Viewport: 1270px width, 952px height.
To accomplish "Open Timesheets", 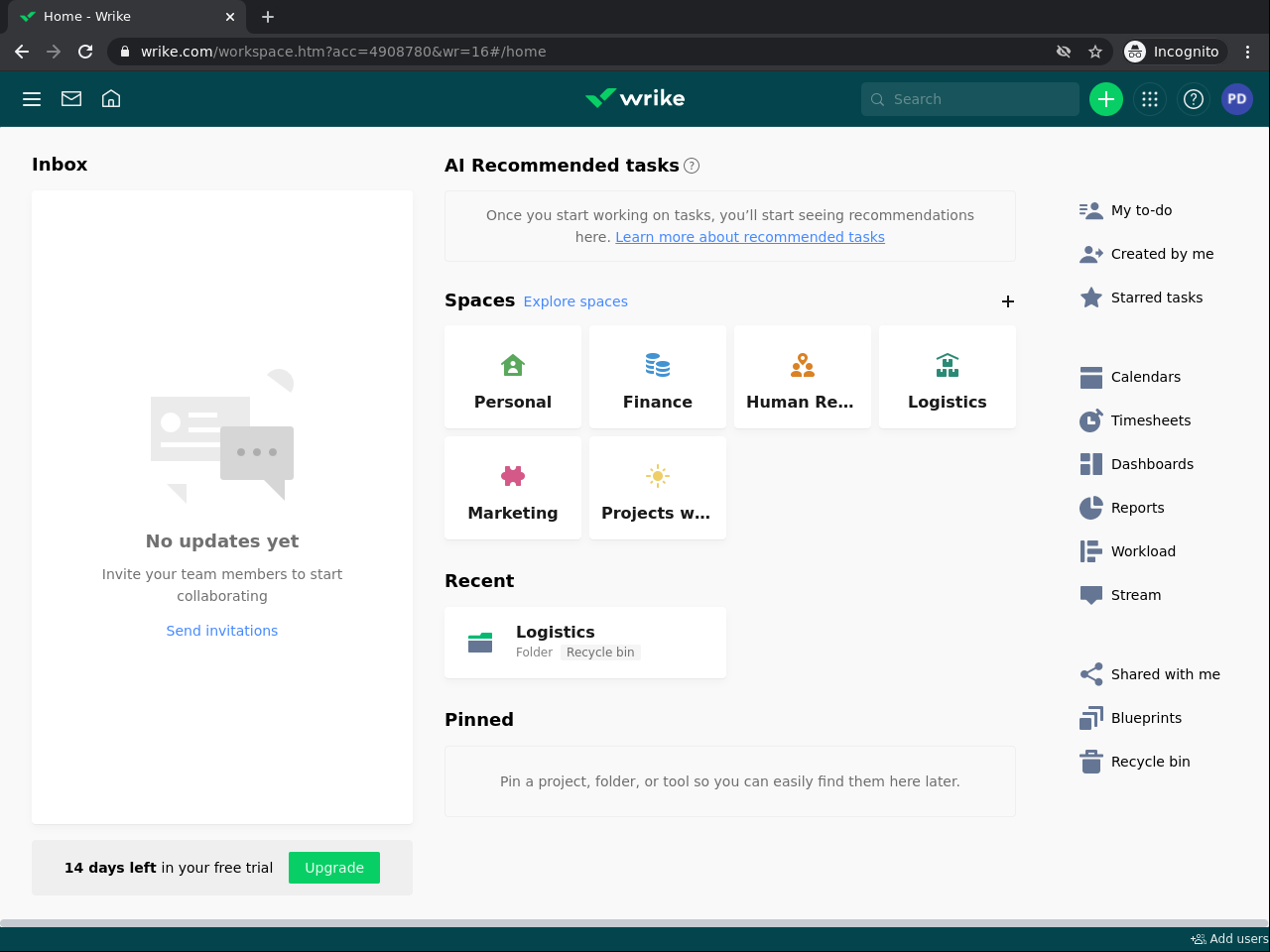I will (x=1135, y=420).
